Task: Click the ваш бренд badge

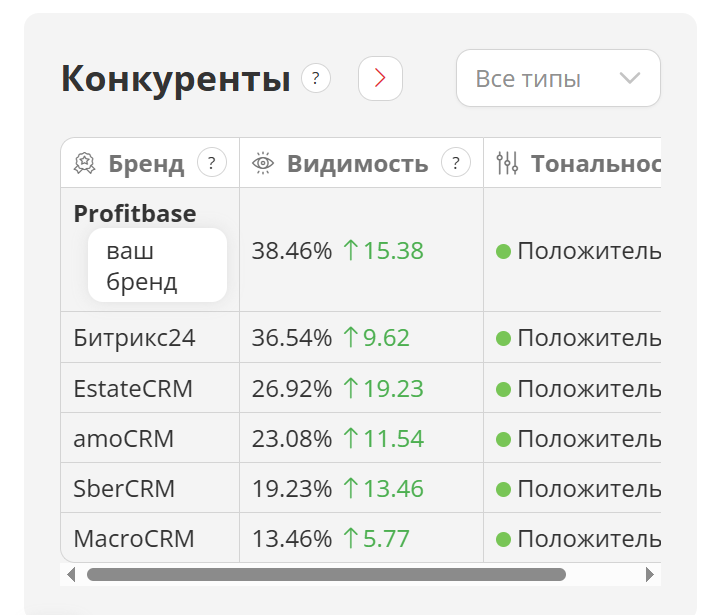Action: click(x=157, y=265)
